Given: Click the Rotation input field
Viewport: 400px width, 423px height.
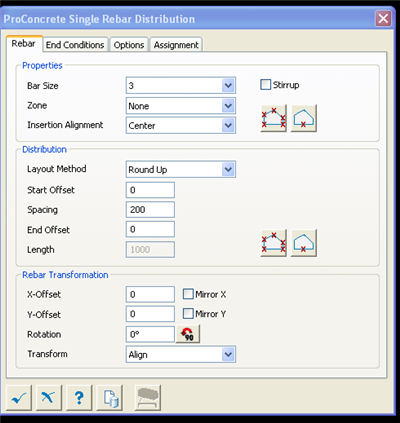Looking at the screenshot, I should [x=150, y=334].
